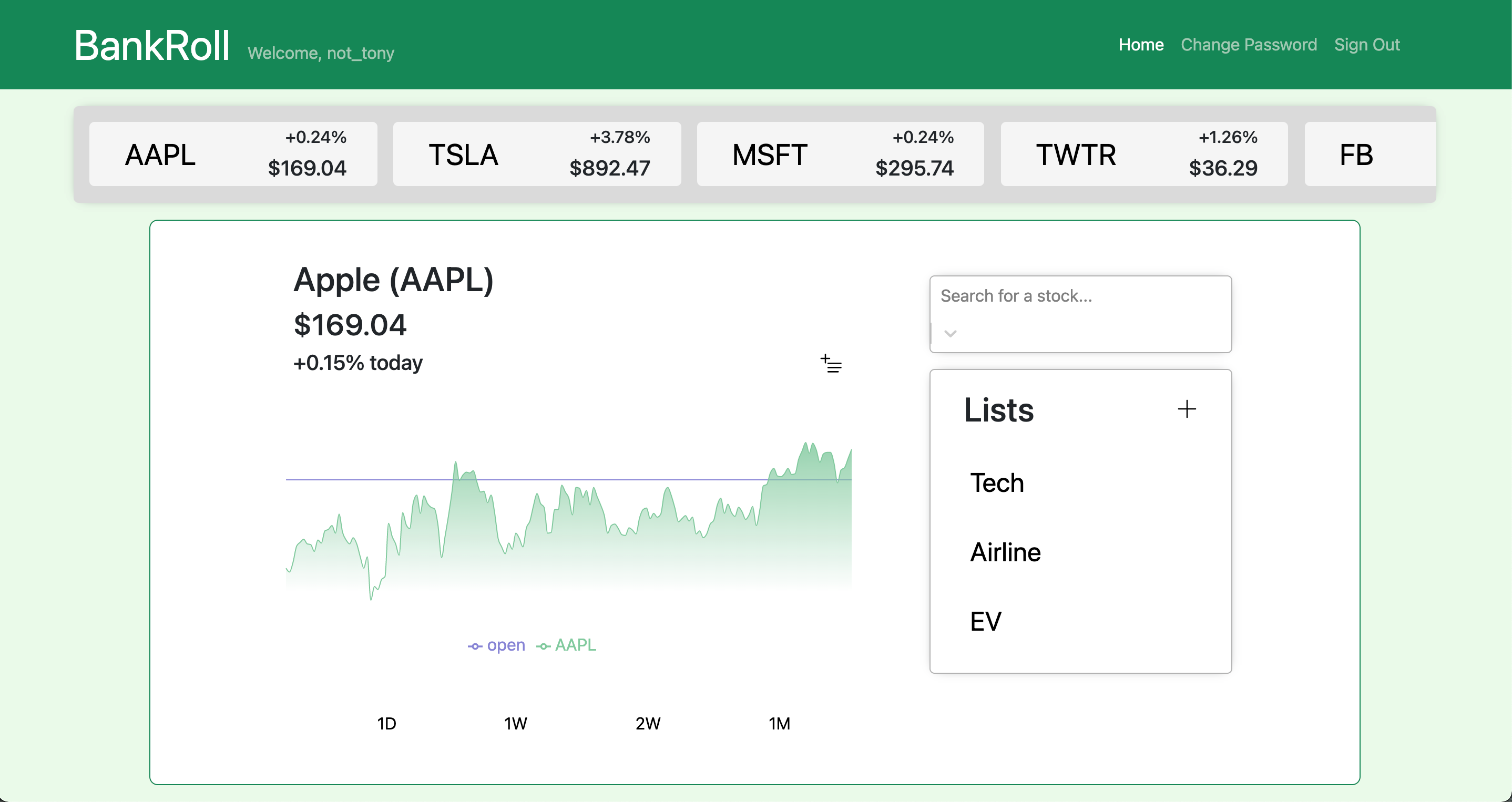
Task: Switch chart range to 1M
Action: (780, 723)
